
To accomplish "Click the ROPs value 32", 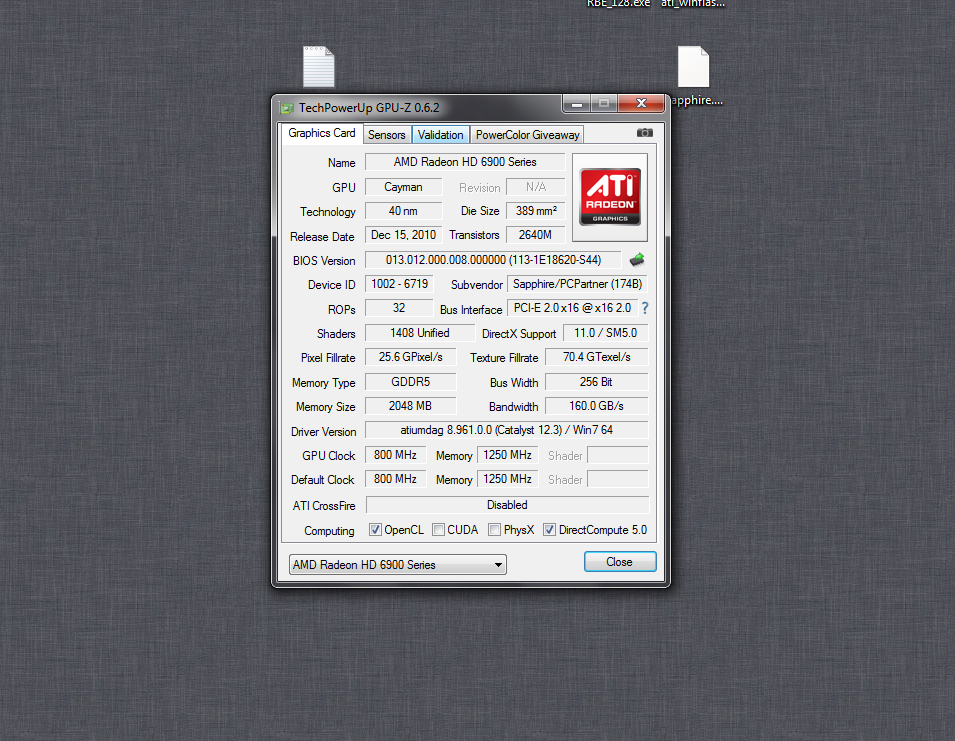I will pos(399,308).
